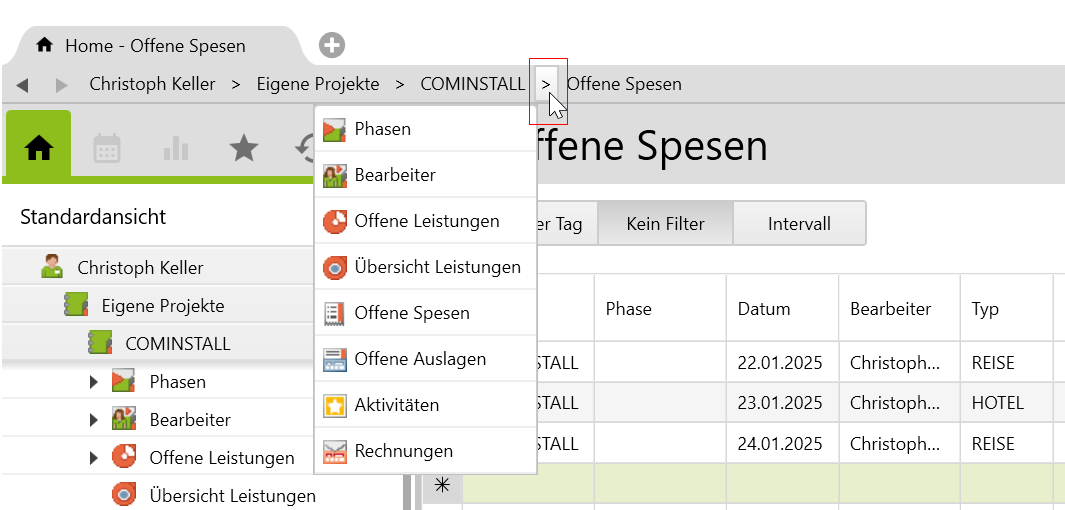Select Phasen in the dropdown menu
The height and width of the screenshot is (510, 1065).
tap(382, 129)
